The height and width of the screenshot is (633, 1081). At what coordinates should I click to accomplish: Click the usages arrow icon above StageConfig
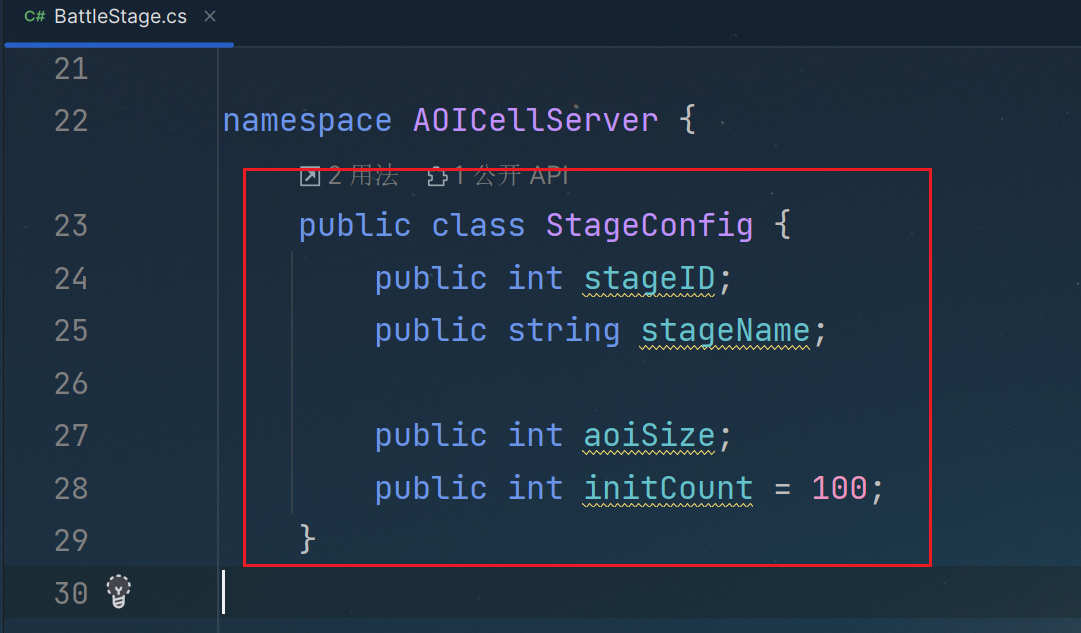310,177
